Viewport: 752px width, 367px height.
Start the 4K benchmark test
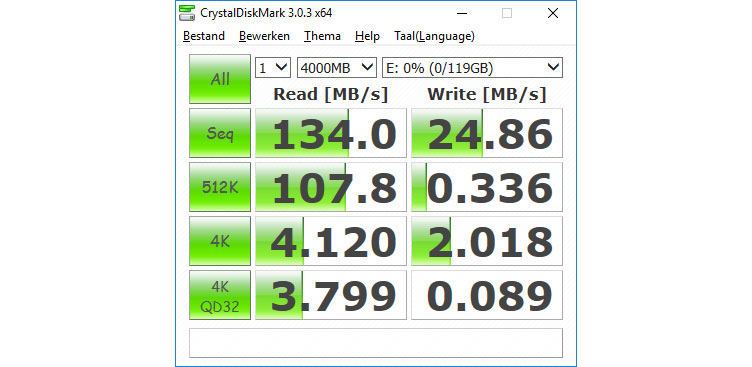(x=220, y=241)
